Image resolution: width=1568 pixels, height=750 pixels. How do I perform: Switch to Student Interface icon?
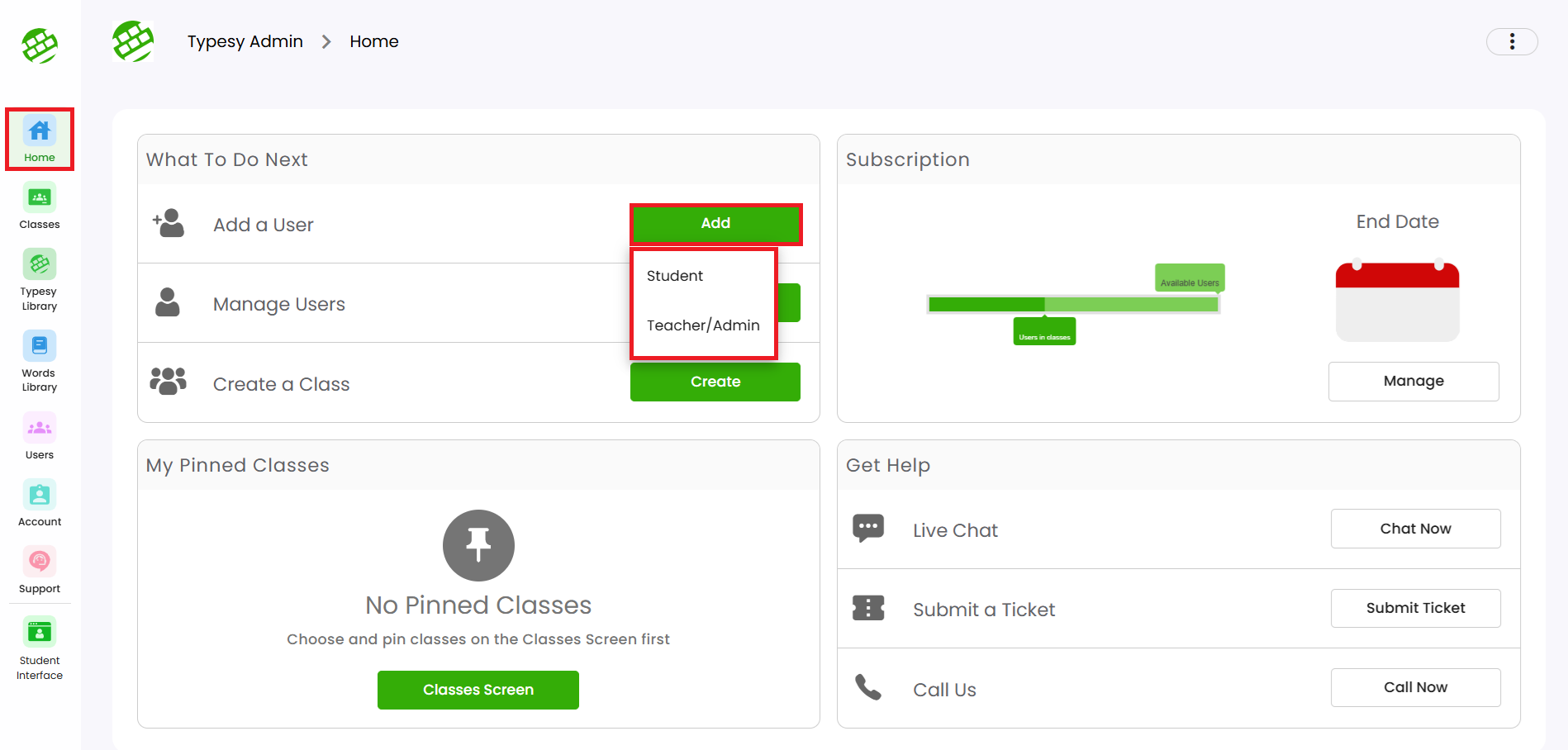[40, 633]
